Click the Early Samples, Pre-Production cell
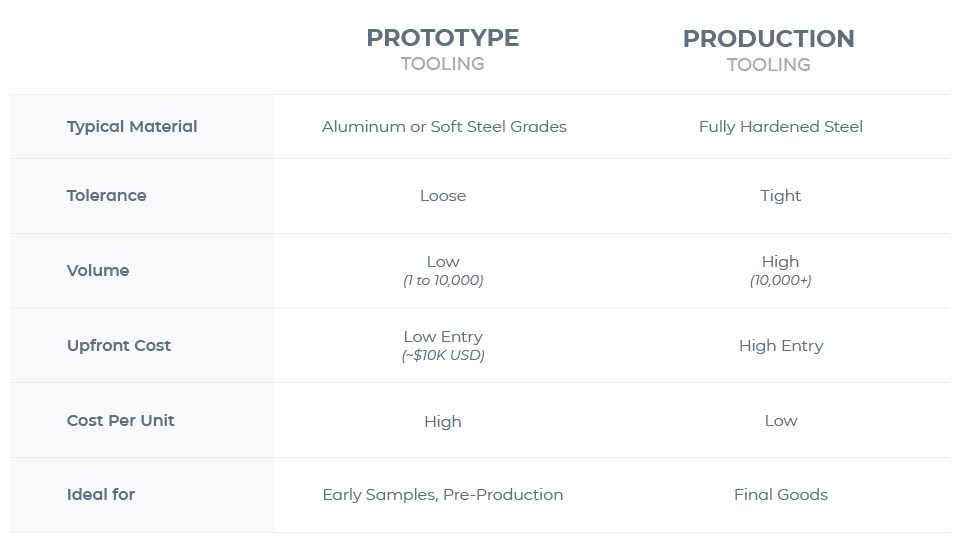 [x=443, y=495]
